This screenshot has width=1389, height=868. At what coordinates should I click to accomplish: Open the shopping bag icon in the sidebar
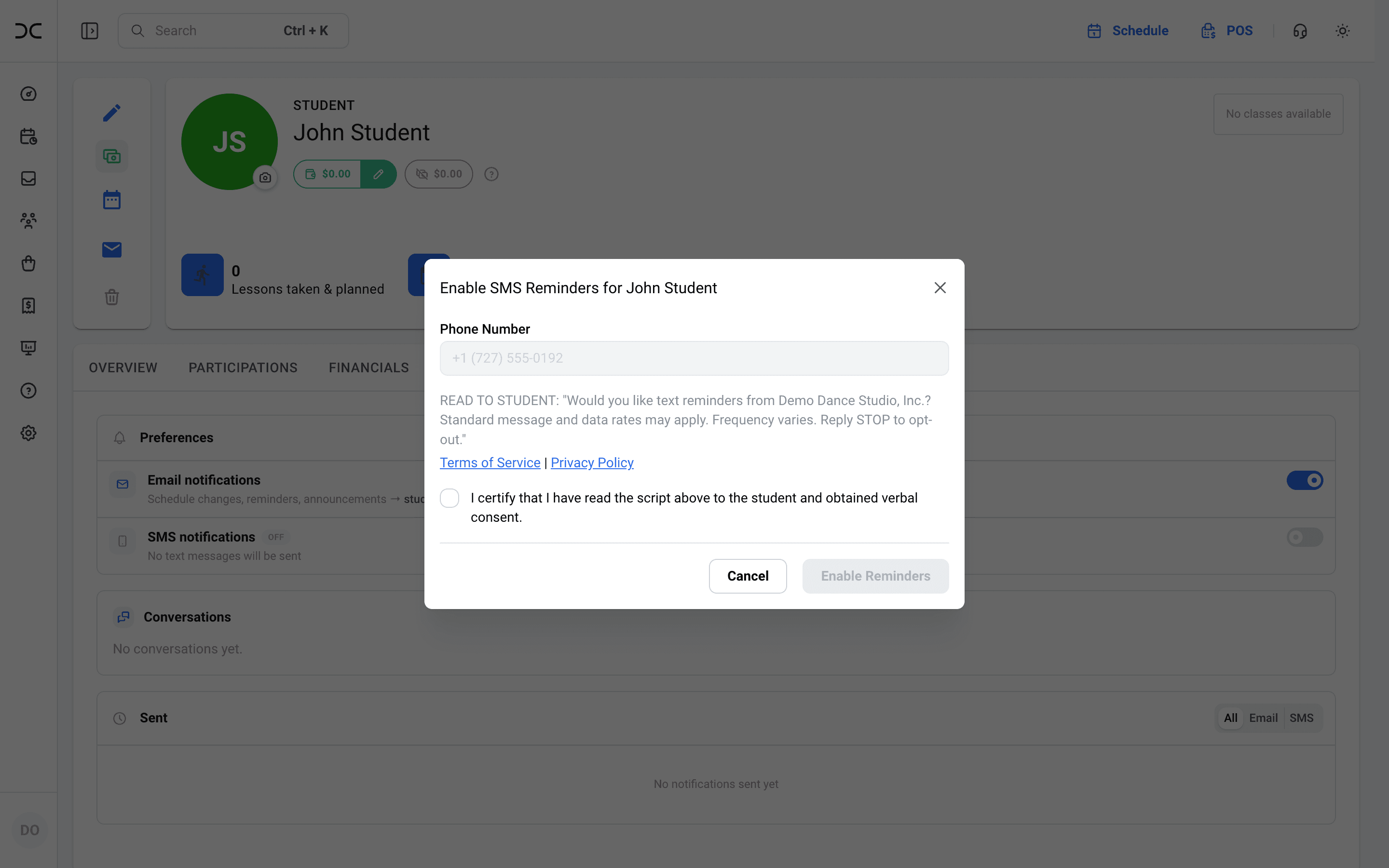tap(28, 263)
